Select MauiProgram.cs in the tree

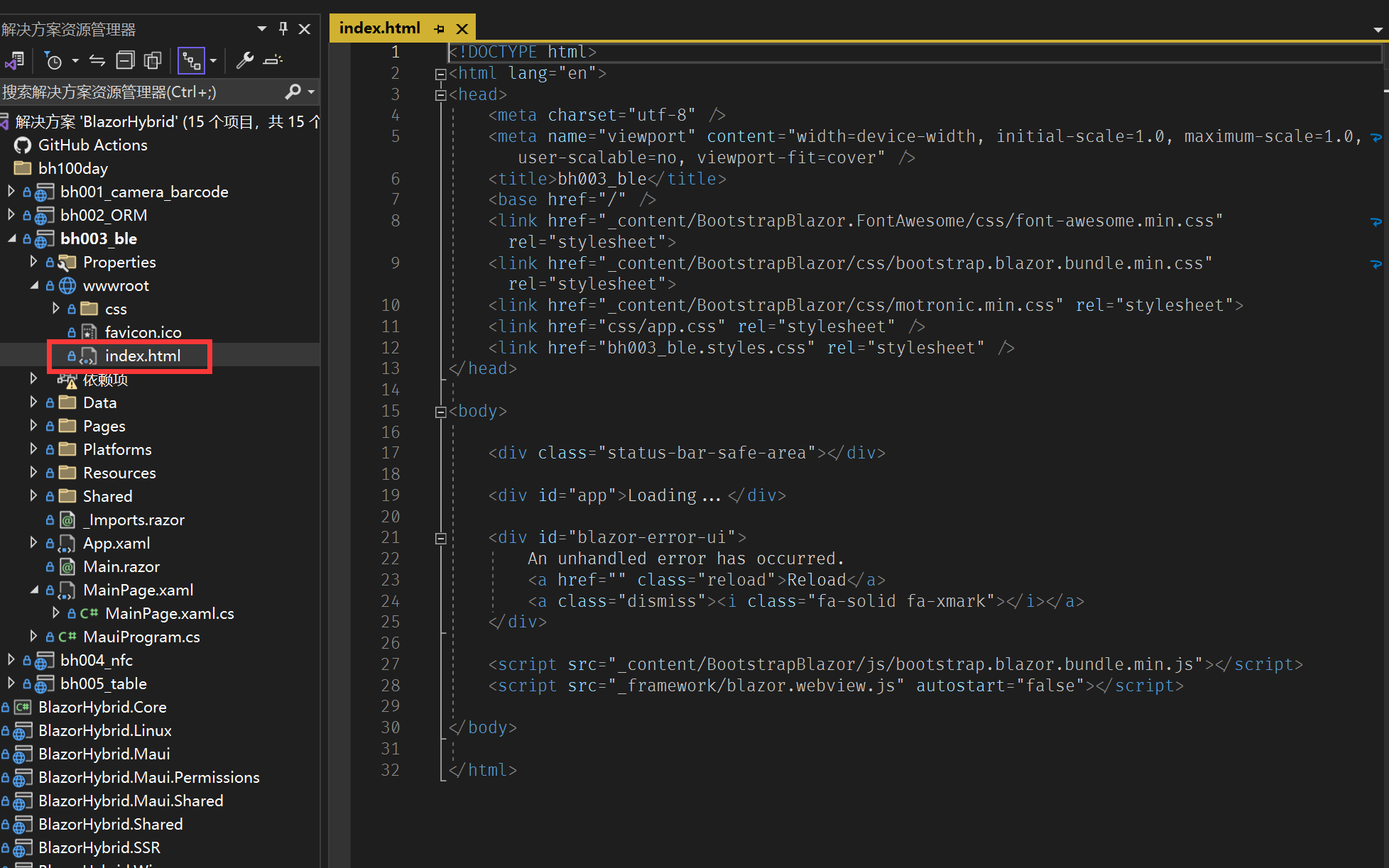[141, 637]
